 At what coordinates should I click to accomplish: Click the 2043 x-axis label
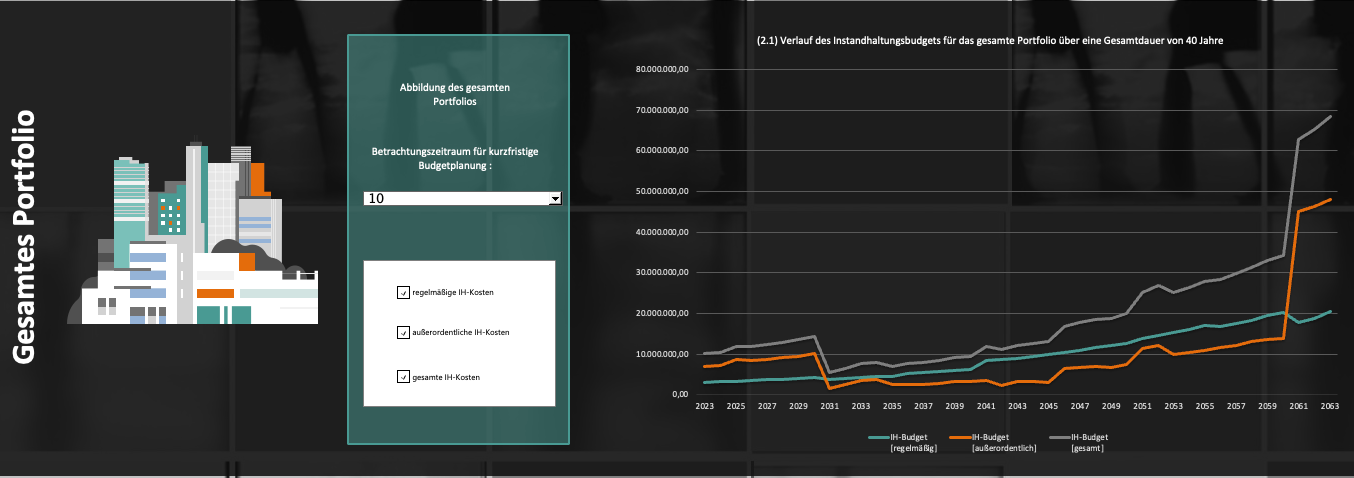point(1017,407)
